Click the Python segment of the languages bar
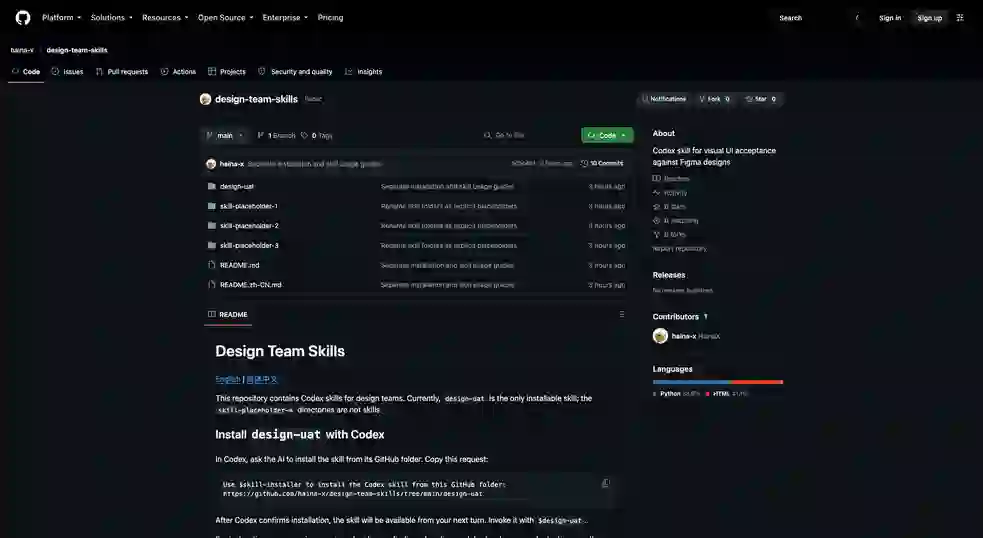 pyautogui.click(x=691, y=382)
